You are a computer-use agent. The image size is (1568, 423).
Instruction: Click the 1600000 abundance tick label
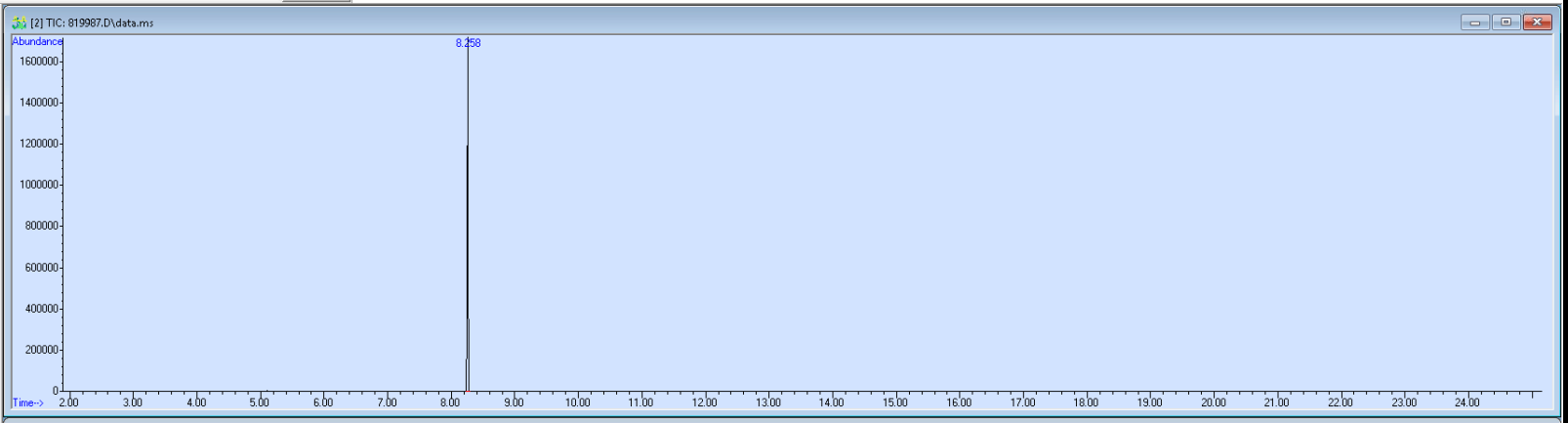click(x=39, y=62)
